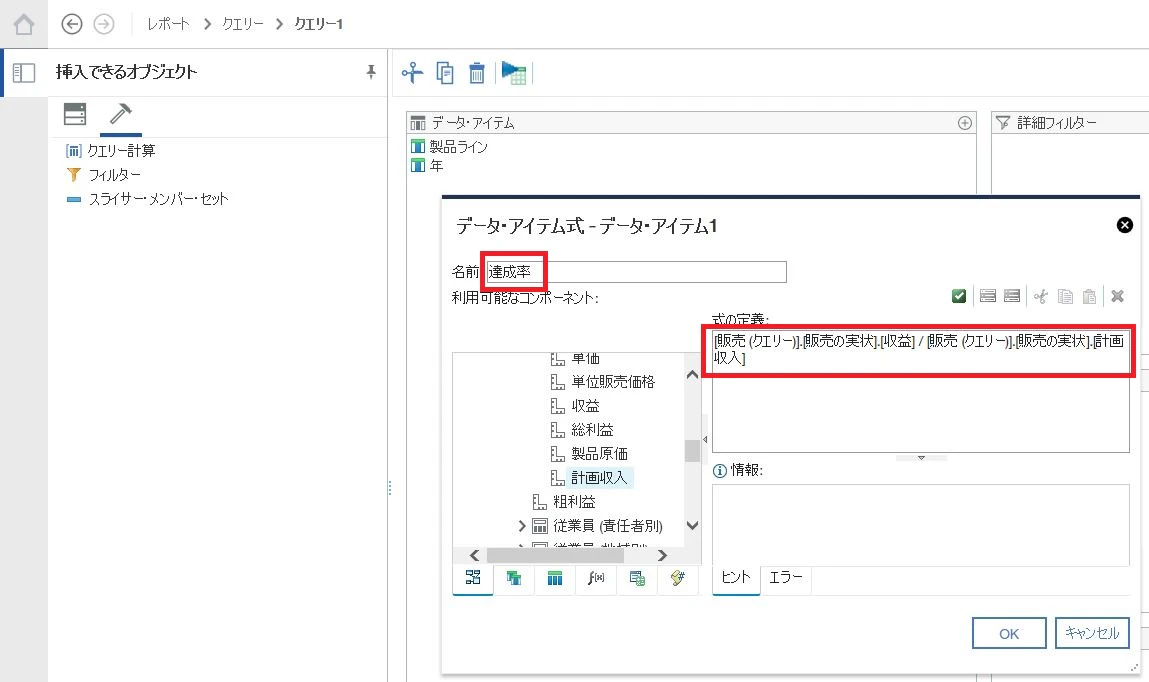Select 計画収入 in the component tree
Viewport: 1149px width, 682px height.
[599, 478]
